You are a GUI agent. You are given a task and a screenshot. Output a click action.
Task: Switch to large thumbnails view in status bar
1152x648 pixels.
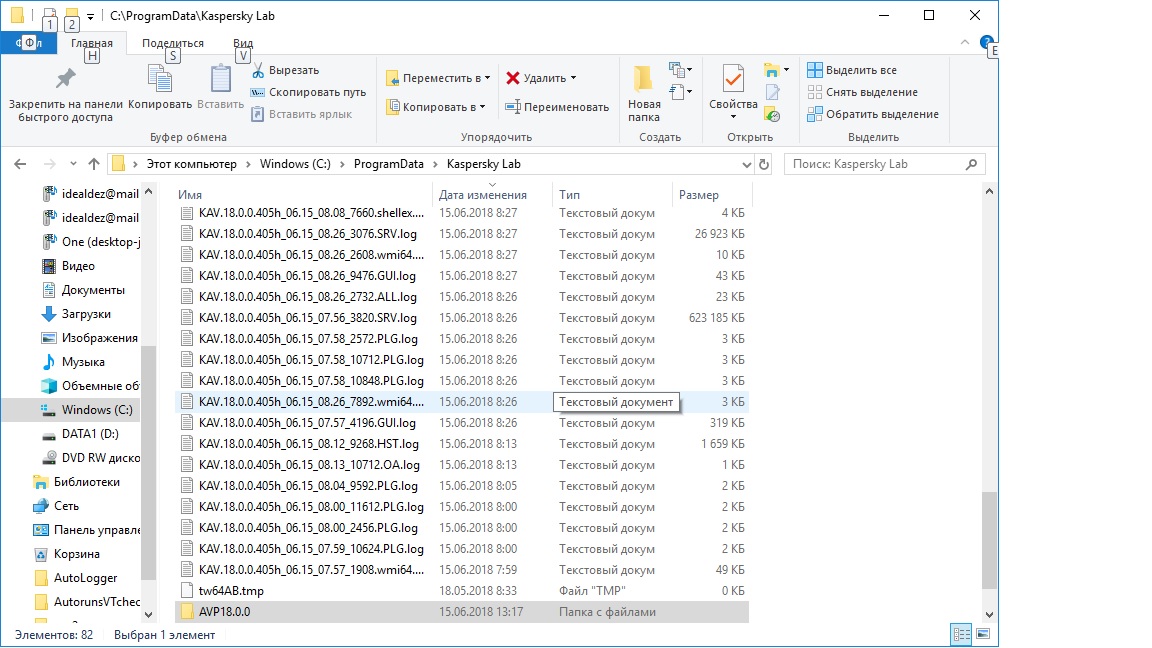tap(984, 634)
